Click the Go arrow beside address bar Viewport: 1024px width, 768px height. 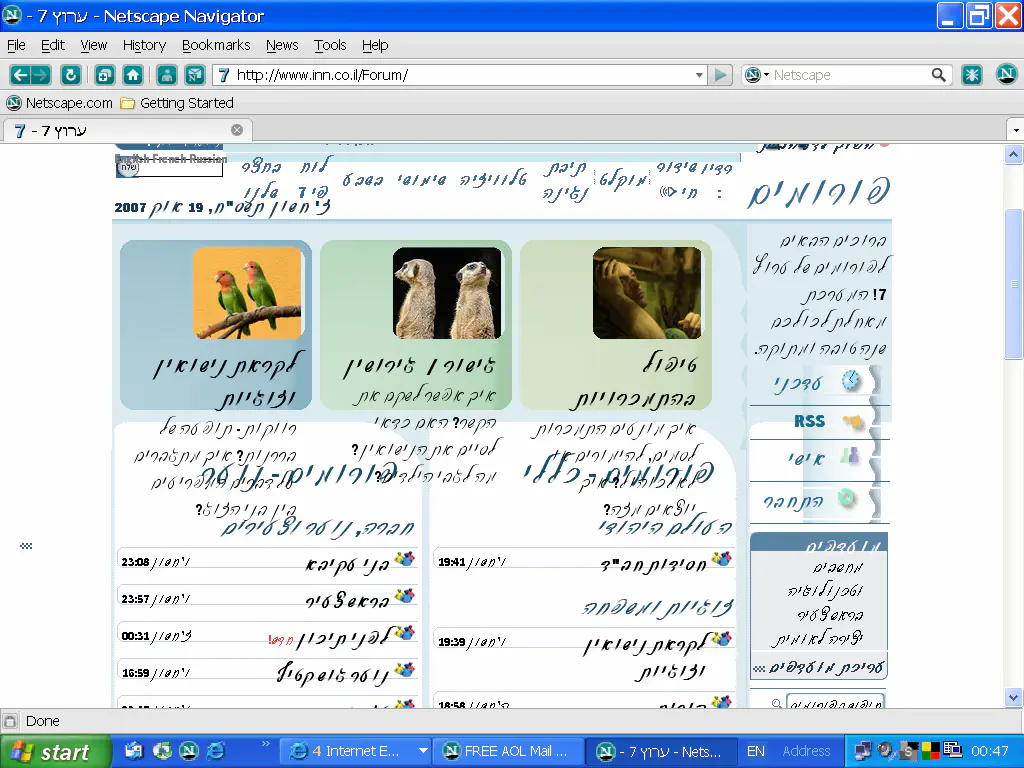(720, 75)
